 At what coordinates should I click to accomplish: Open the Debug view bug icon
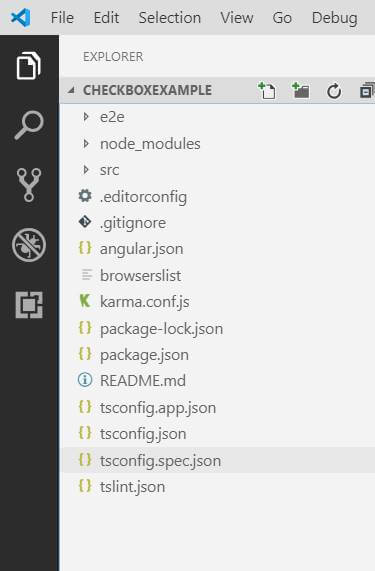click(x=29, y=245)
